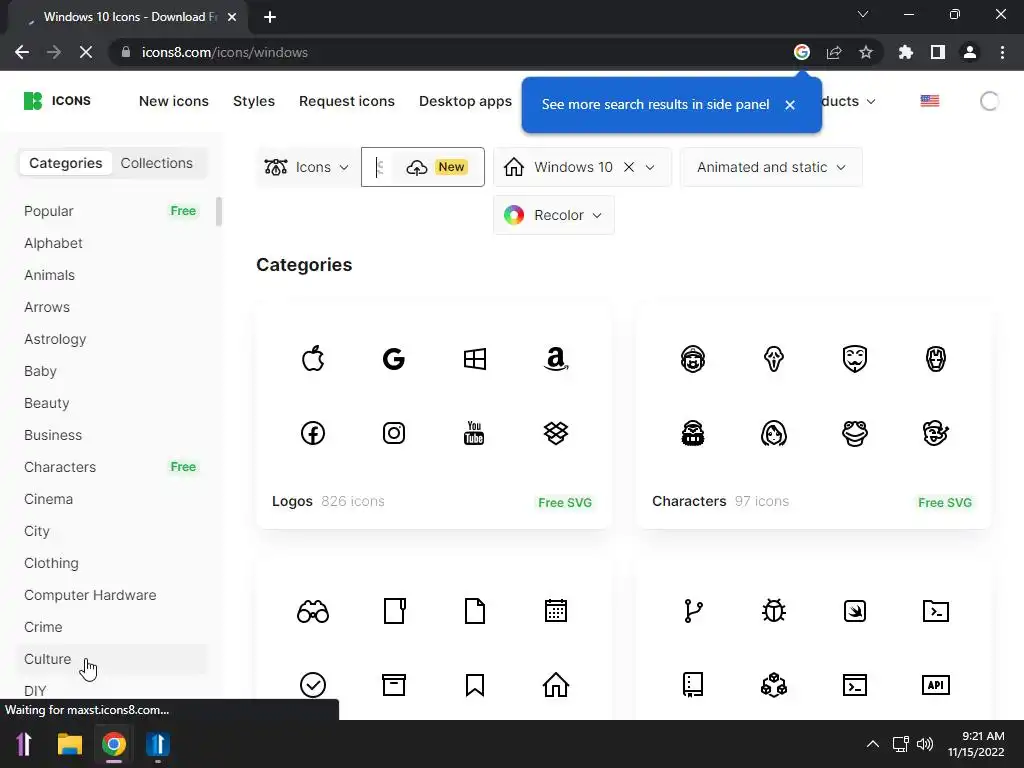Expand the Products menu chevron
This screenshot has height=768, width=1024.
[871, 102]
